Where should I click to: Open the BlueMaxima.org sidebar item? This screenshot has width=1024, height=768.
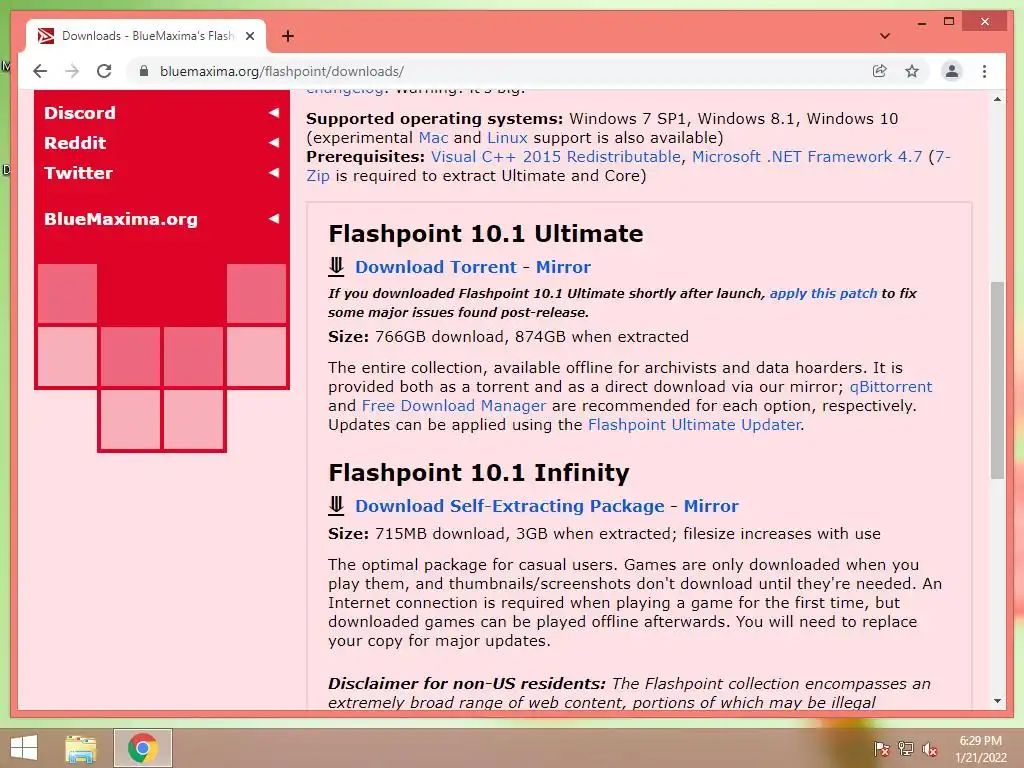pos(121,219)
